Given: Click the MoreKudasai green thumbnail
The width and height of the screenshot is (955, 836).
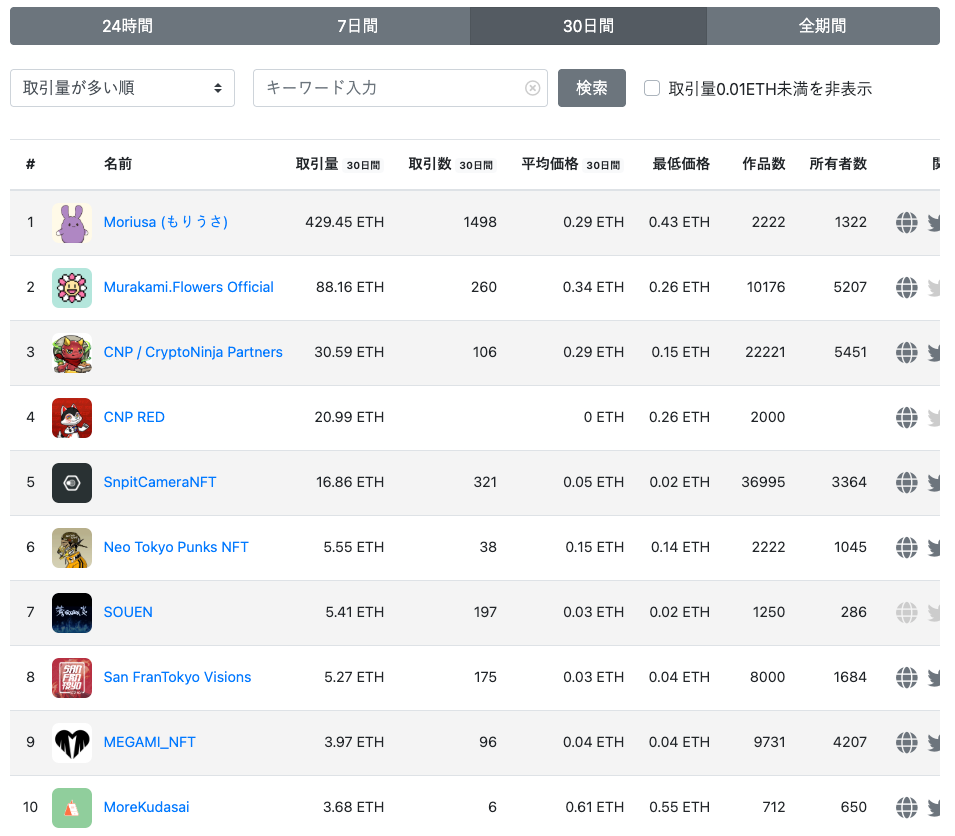Looking at the screenshot, I should (x=72, y=808).
